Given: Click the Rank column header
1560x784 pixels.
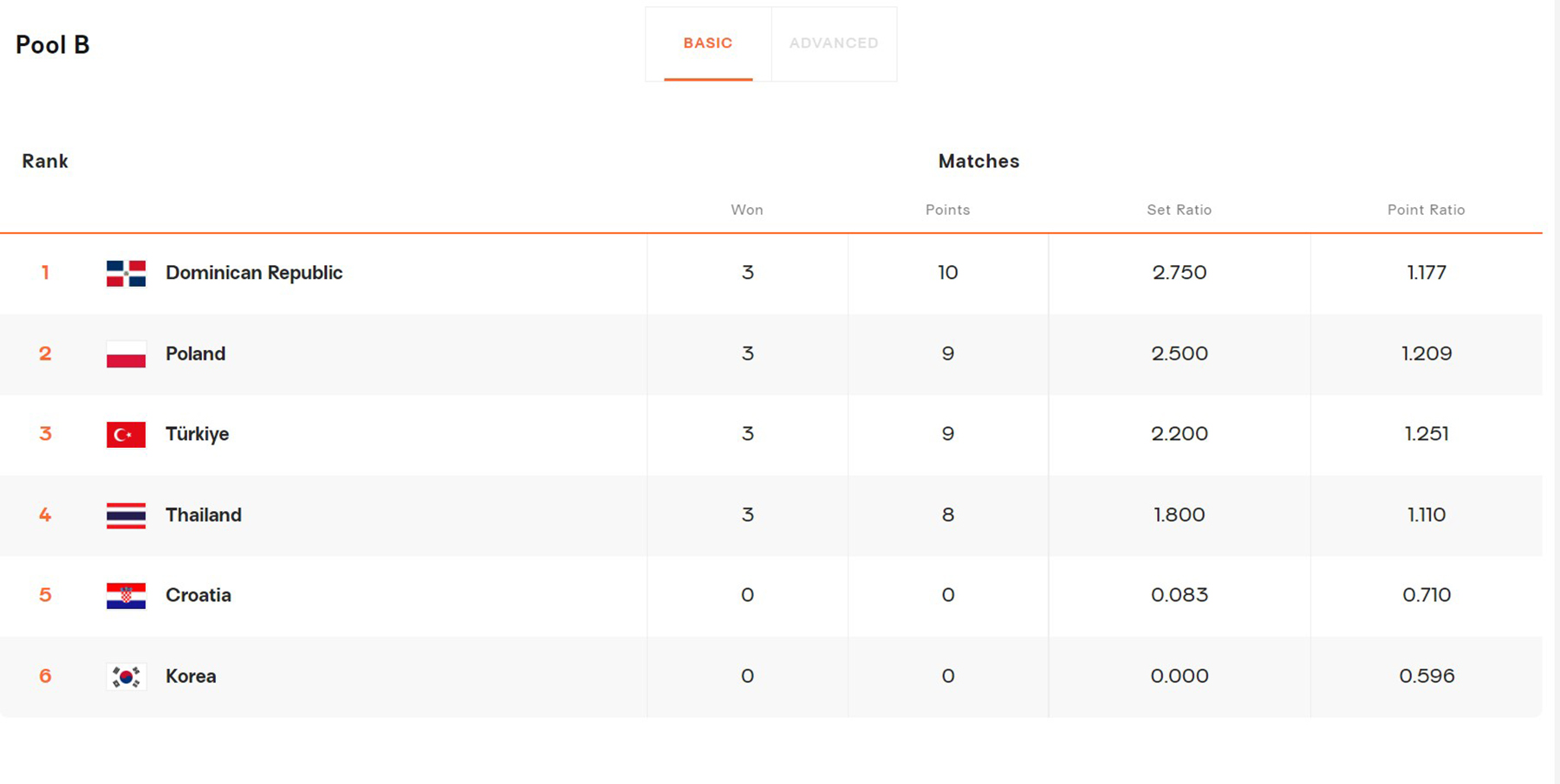Looking at the screenshot, I should click(45, 161).
